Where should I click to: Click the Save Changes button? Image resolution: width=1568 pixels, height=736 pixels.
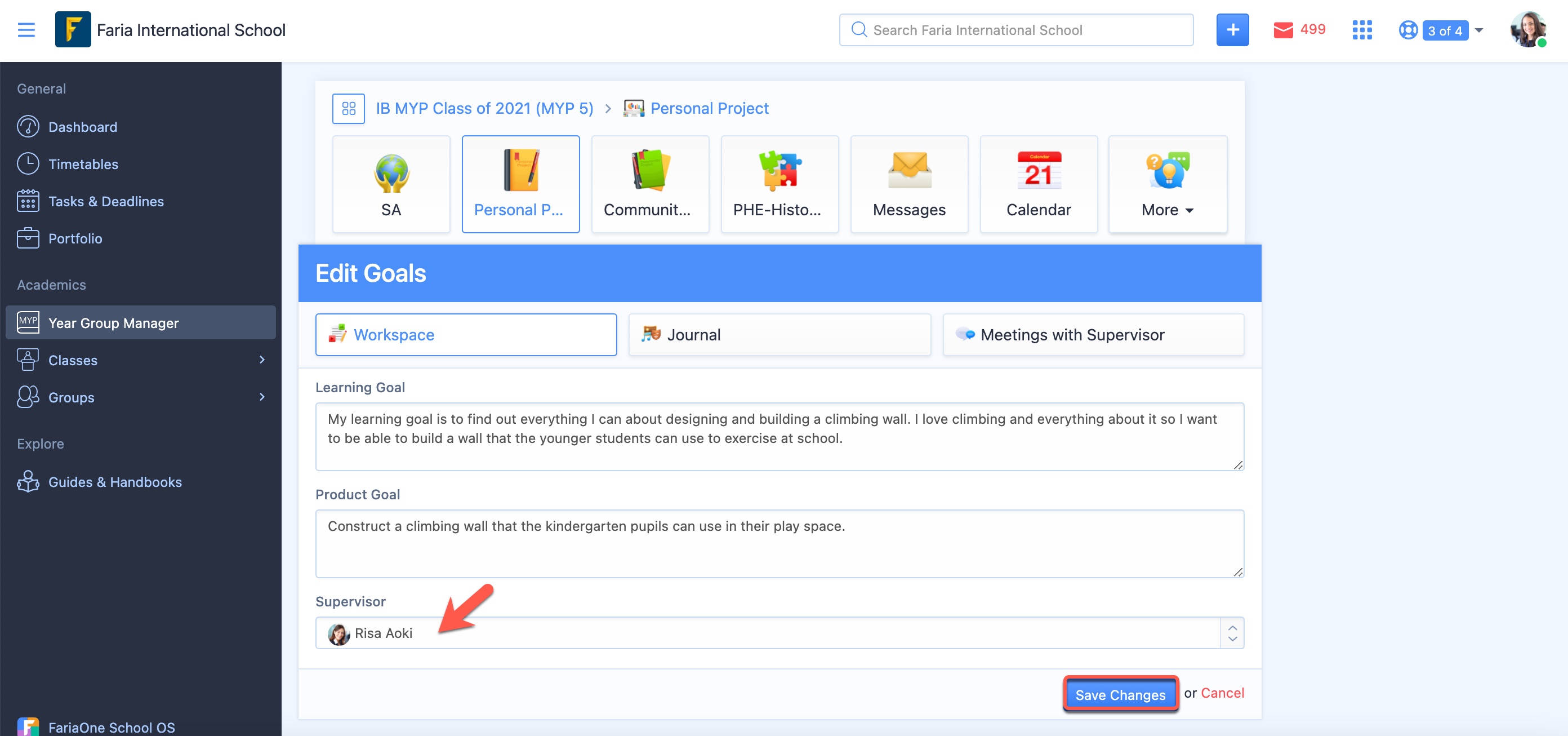pyautogui.click(x=1120, y=694)
